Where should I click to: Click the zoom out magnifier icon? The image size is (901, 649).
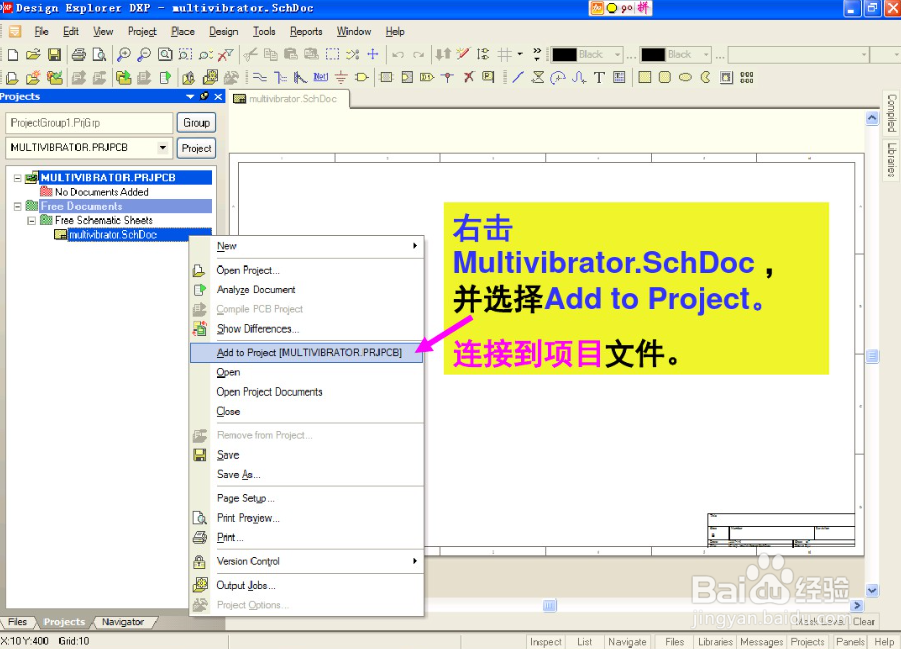[144, 55]
